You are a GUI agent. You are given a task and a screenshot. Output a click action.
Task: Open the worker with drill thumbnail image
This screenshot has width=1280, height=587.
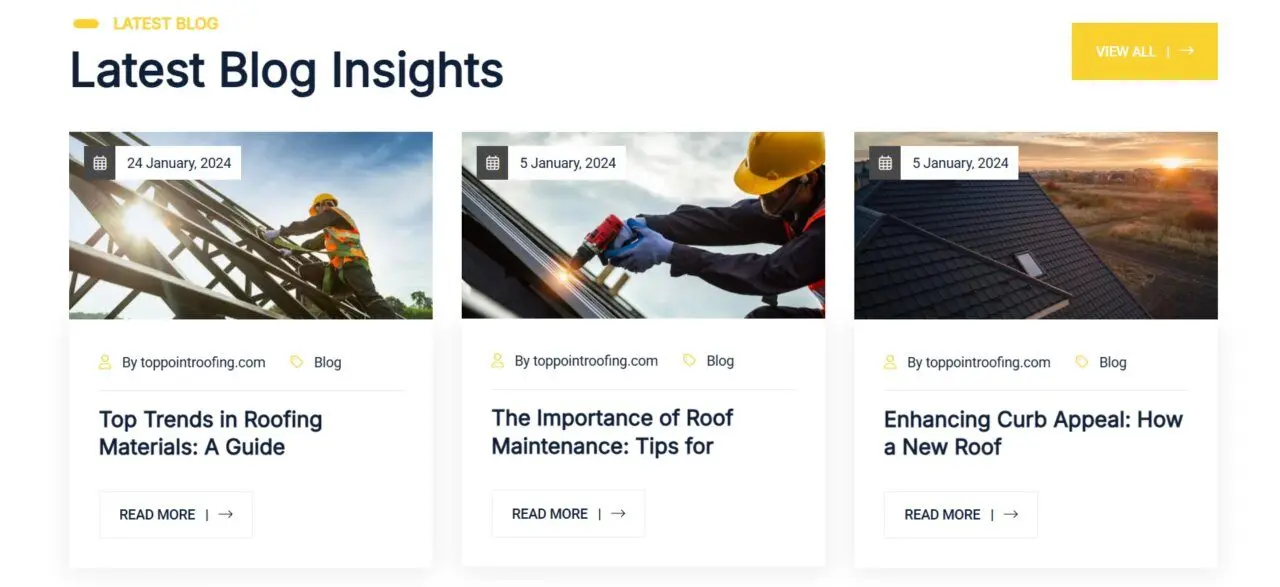click(643, 240)
